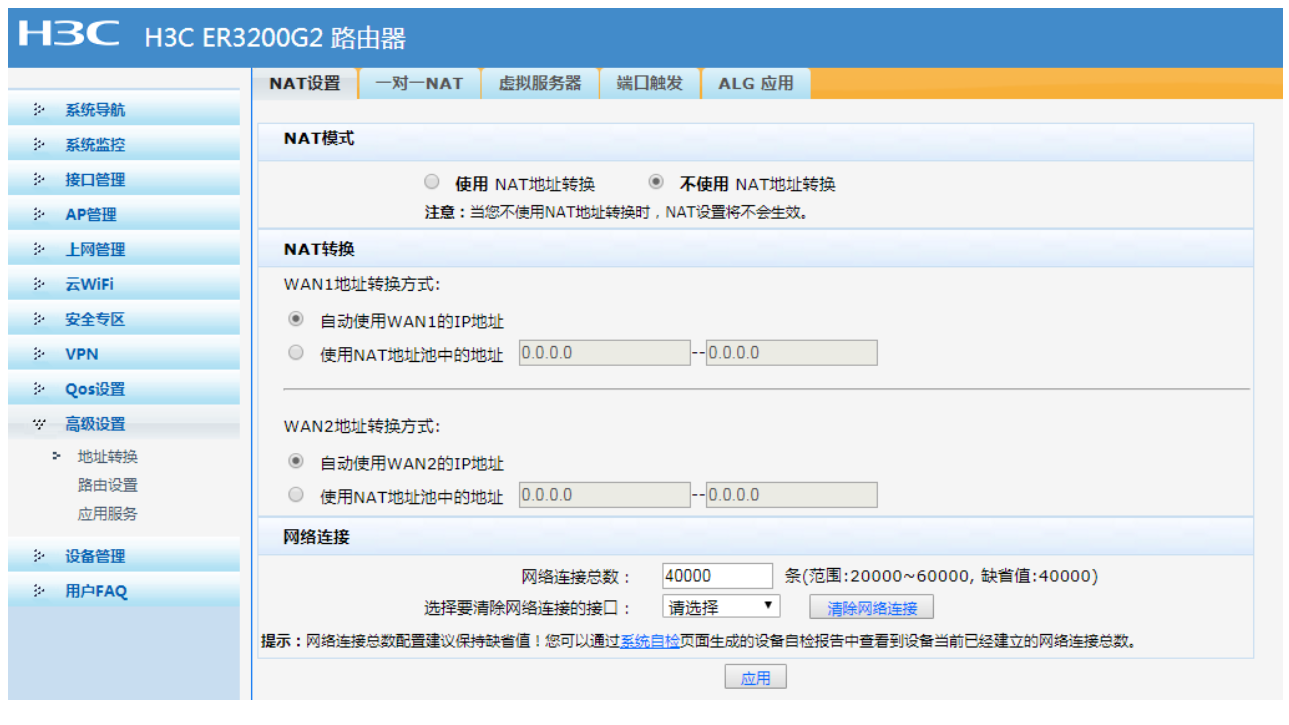The height and width of the screenshot is (725, 1289).
Task: Expand the VPN menu section
Action: (124, 354)
